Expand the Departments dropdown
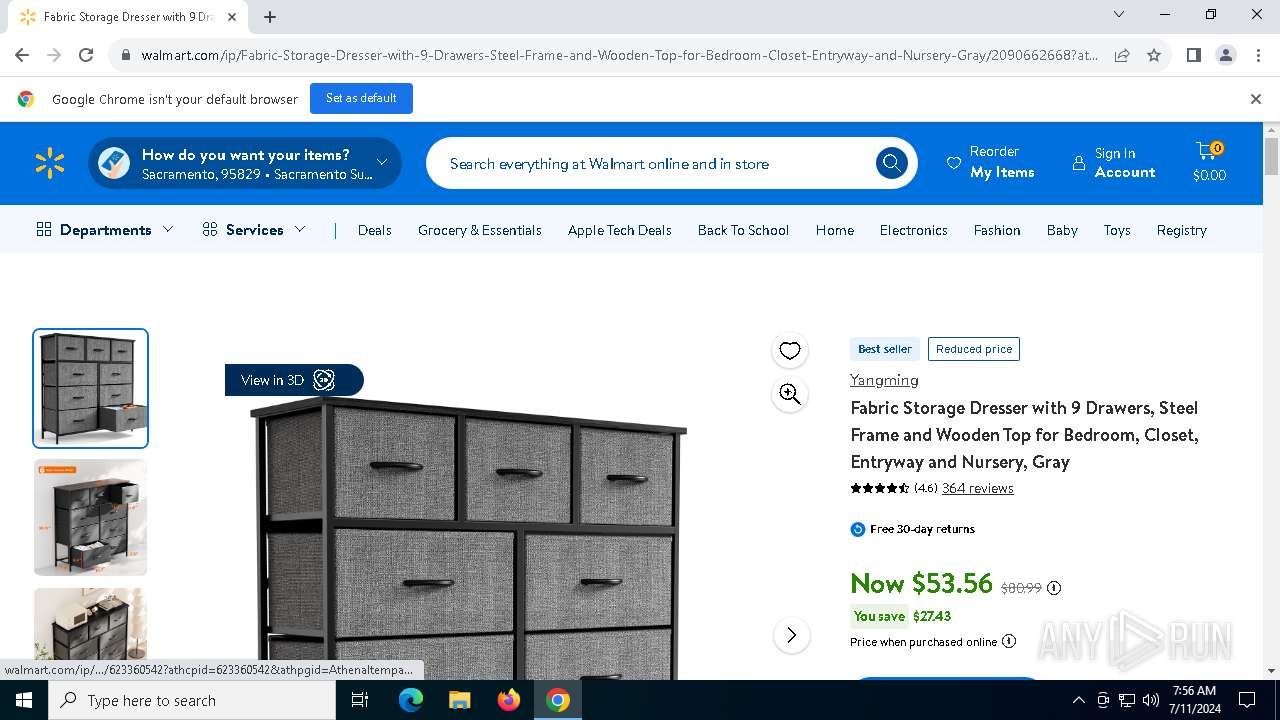The width and height of the screenshot is (1280, 720). (105, 230)
